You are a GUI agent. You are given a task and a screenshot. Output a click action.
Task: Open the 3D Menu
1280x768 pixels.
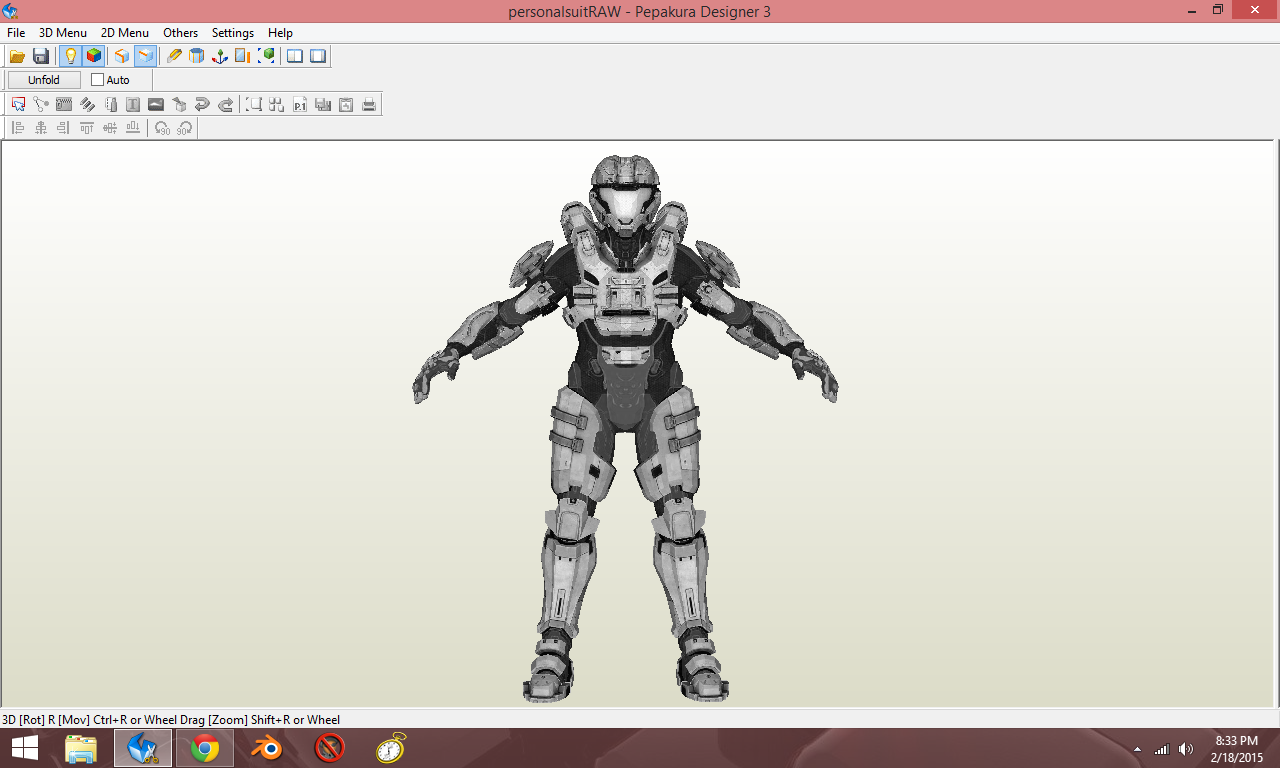point(63,33)
